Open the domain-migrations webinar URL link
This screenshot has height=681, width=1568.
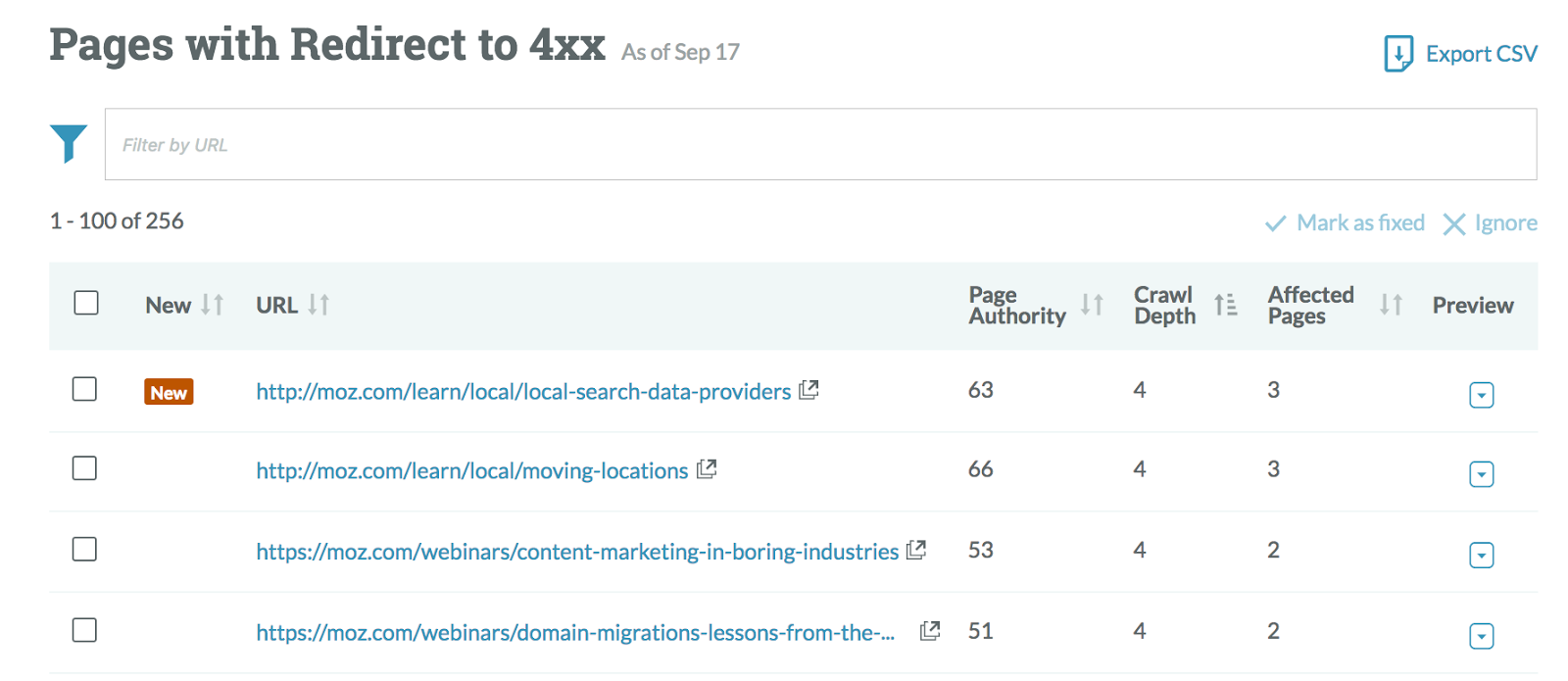(574, 633)
